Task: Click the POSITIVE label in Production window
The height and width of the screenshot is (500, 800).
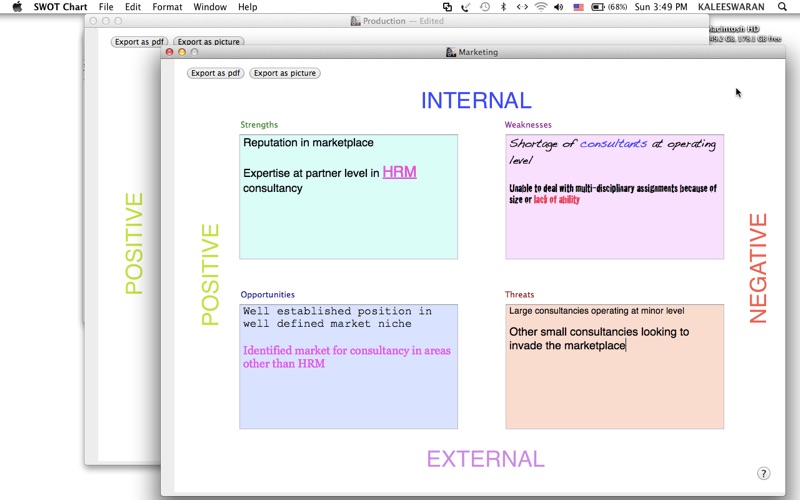Action: [x=134, y=243]
